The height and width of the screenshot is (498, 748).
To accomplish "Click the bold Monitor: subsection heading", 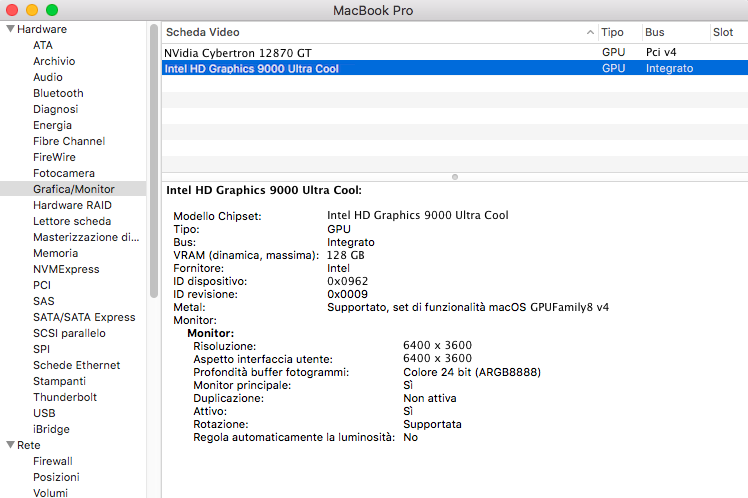I will (211, 333).
